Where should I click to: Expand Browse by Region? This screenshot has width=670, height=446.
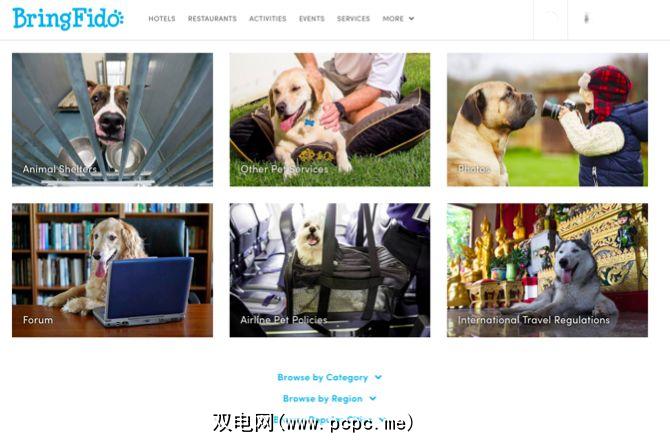[x=329, y=399]
